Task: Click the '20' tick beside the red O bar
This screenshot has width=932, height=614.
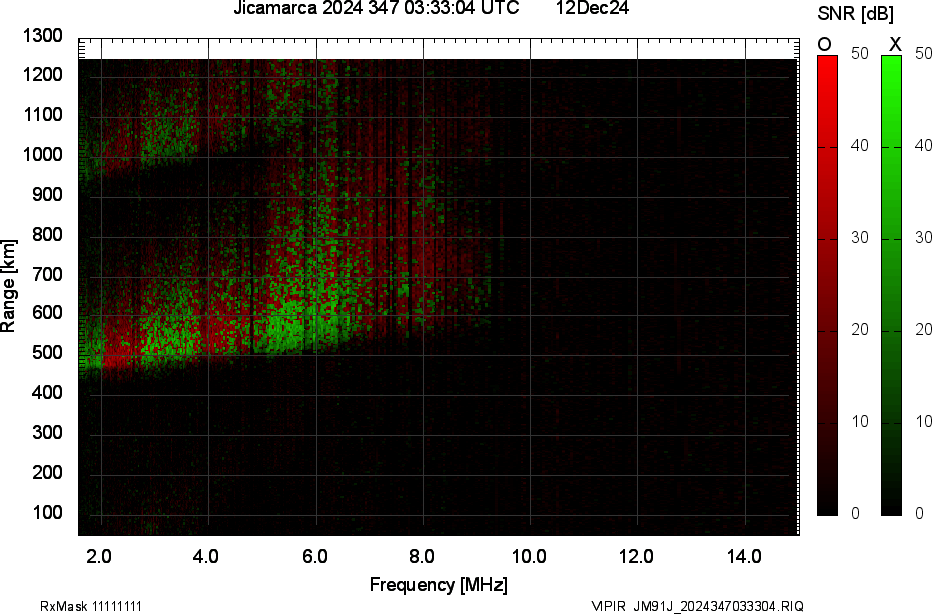Action: click(x=859, y=329)
